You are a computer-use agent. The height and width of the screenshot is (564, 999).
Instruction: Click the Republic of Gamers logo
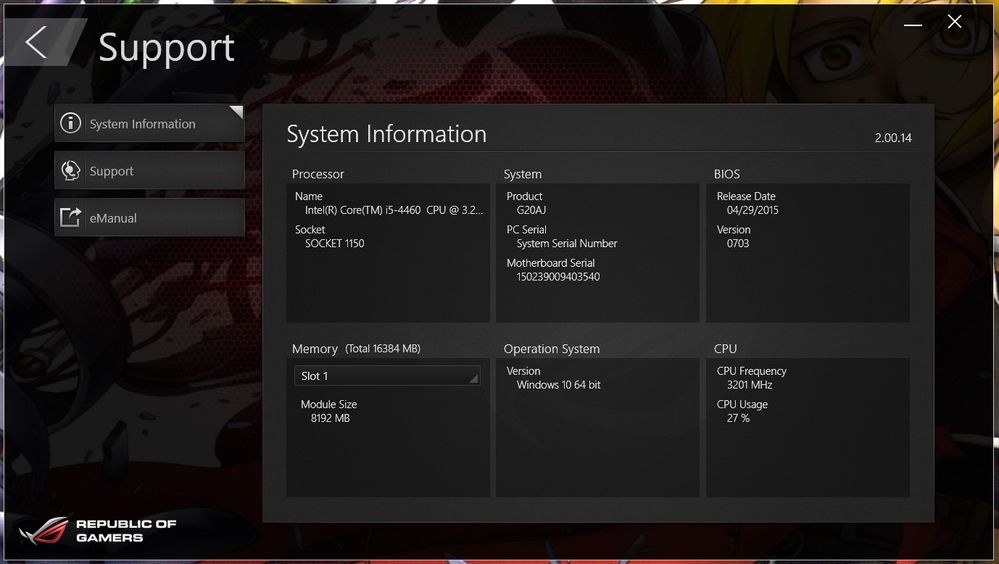[97, 530]
